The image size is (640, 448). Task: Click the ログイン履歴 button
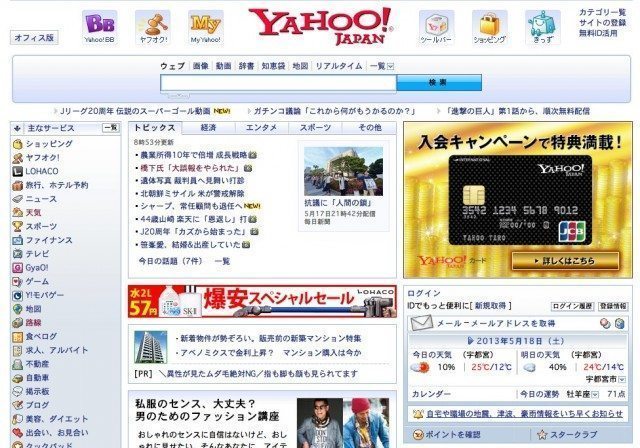(572, 306)
